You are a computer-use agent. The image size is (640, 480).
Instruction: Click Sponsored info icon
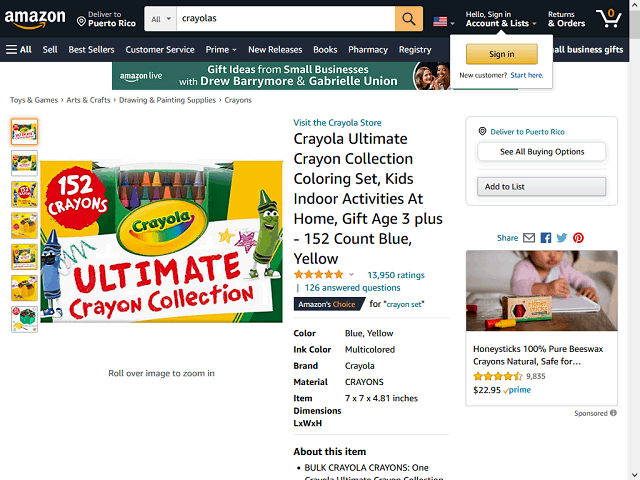(x=613, y=413)
